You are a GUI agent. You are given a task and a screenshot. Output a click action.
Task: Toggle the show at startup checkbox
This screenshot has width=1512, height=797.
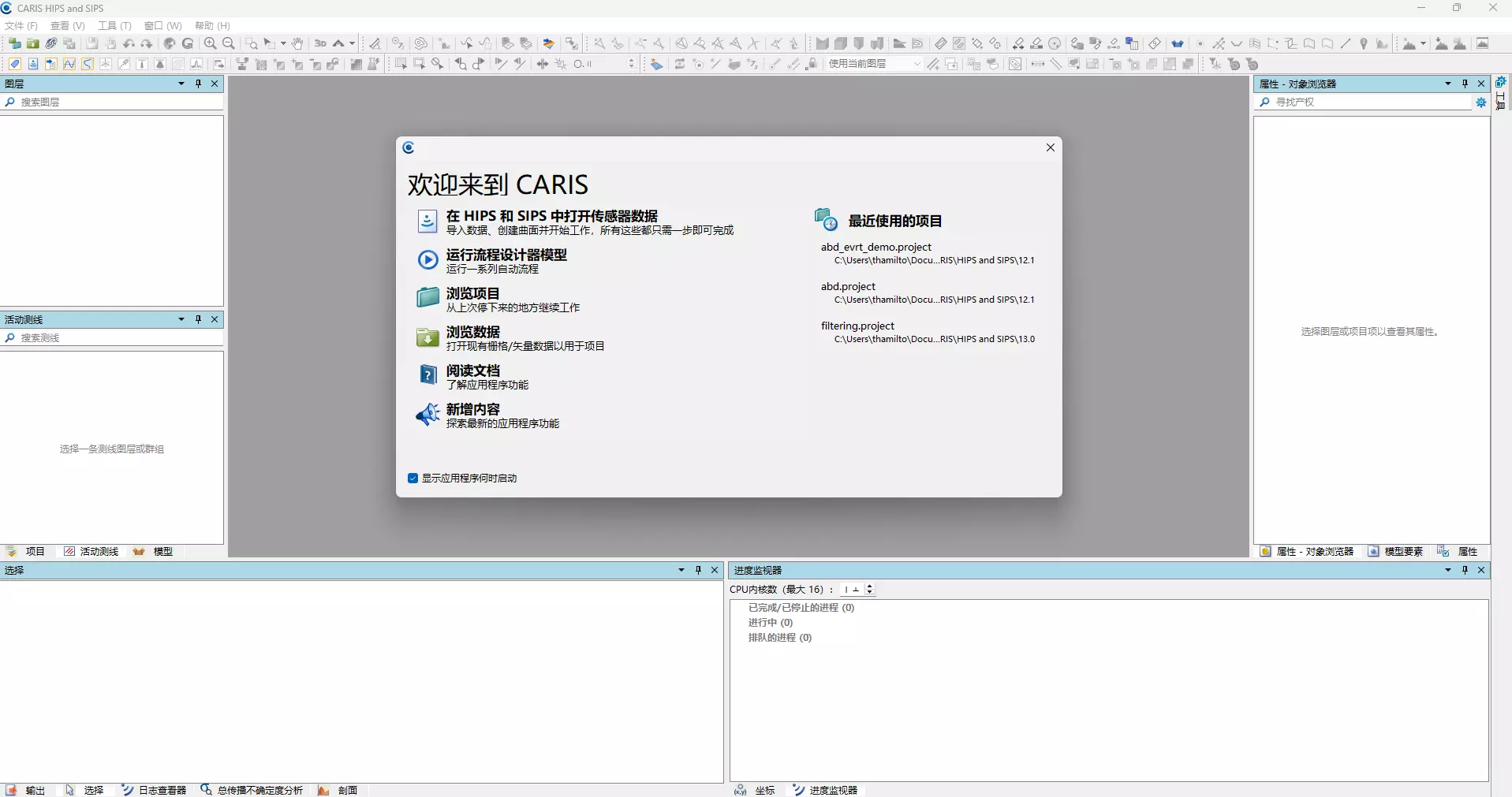pyautogui.click(x=413, y=479)
